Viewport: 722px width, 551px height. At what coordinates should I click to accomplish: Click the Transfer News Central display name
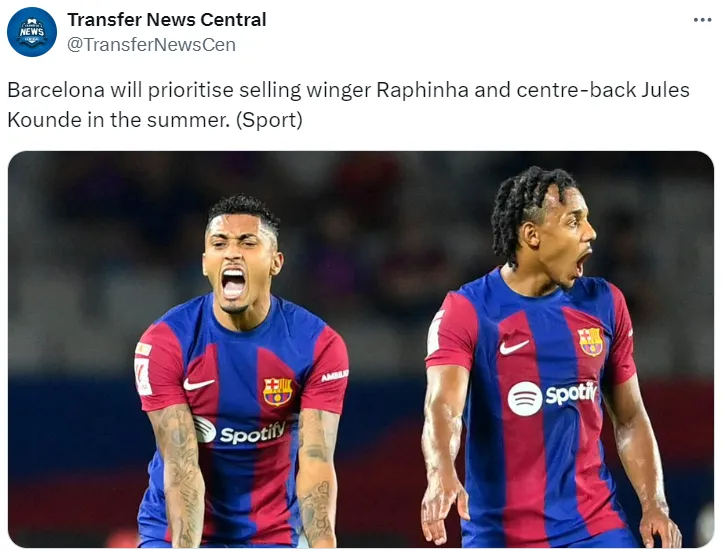pyautogui.click(x=167, y=20)
